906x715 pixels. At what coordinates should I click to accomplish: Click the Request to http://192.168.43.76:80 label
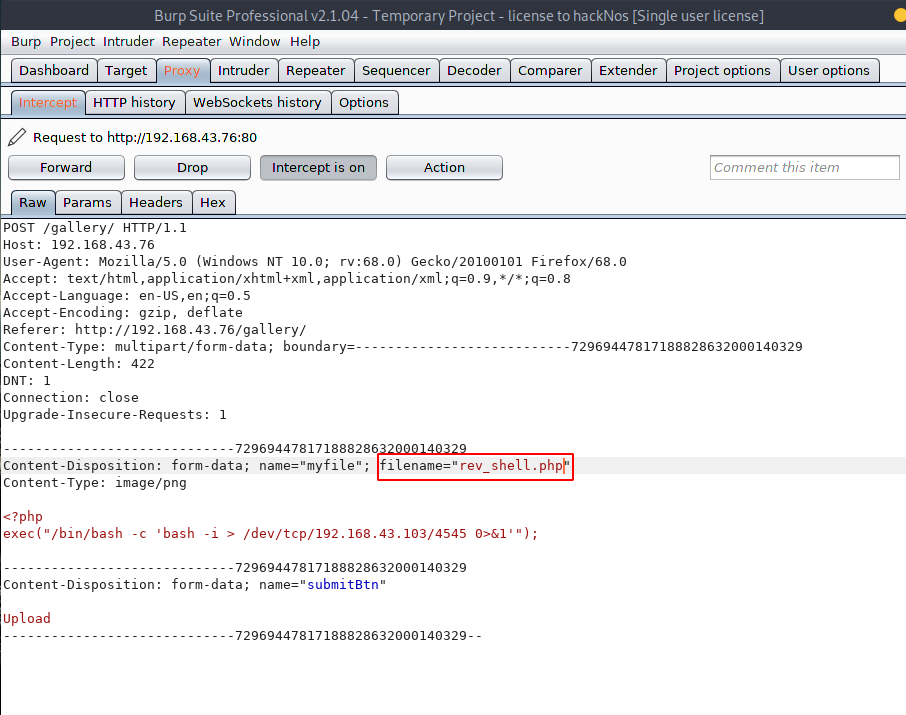[x=145, y=138]
